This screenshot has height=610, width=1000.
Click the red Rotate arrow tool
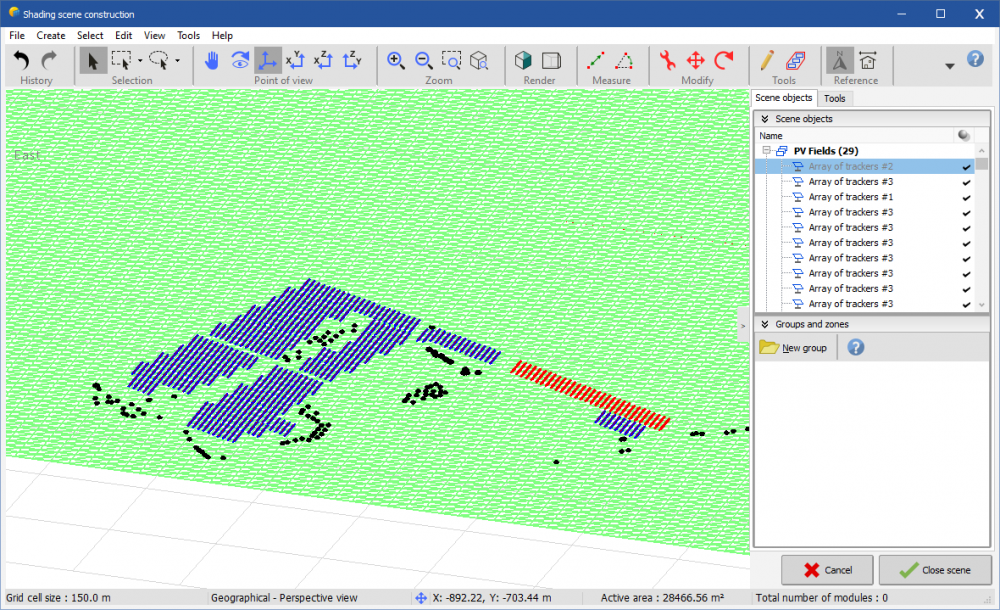click(x=724, y=61)
